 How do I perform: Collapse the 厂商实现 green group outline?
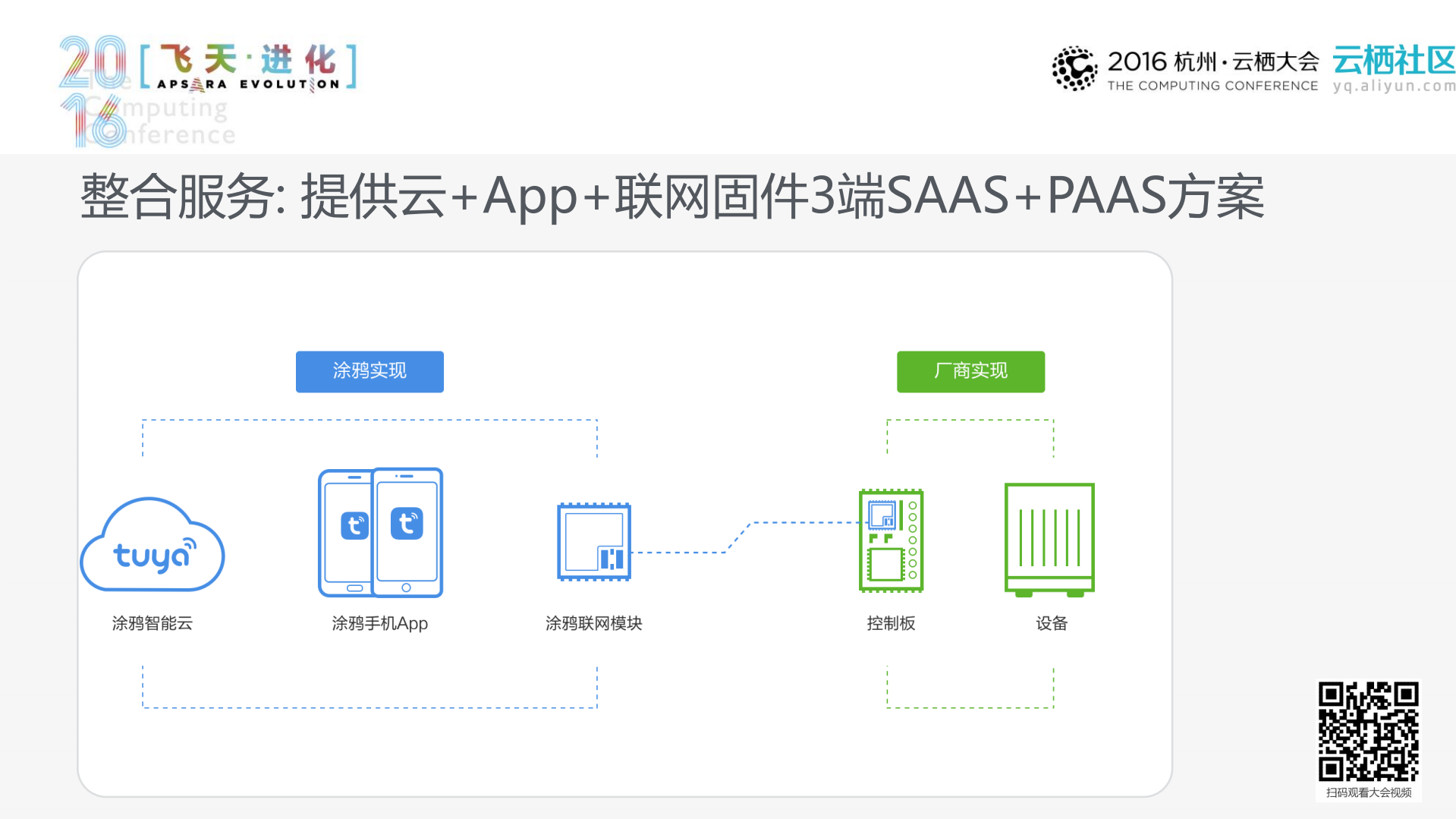click(x=969, y=418)
